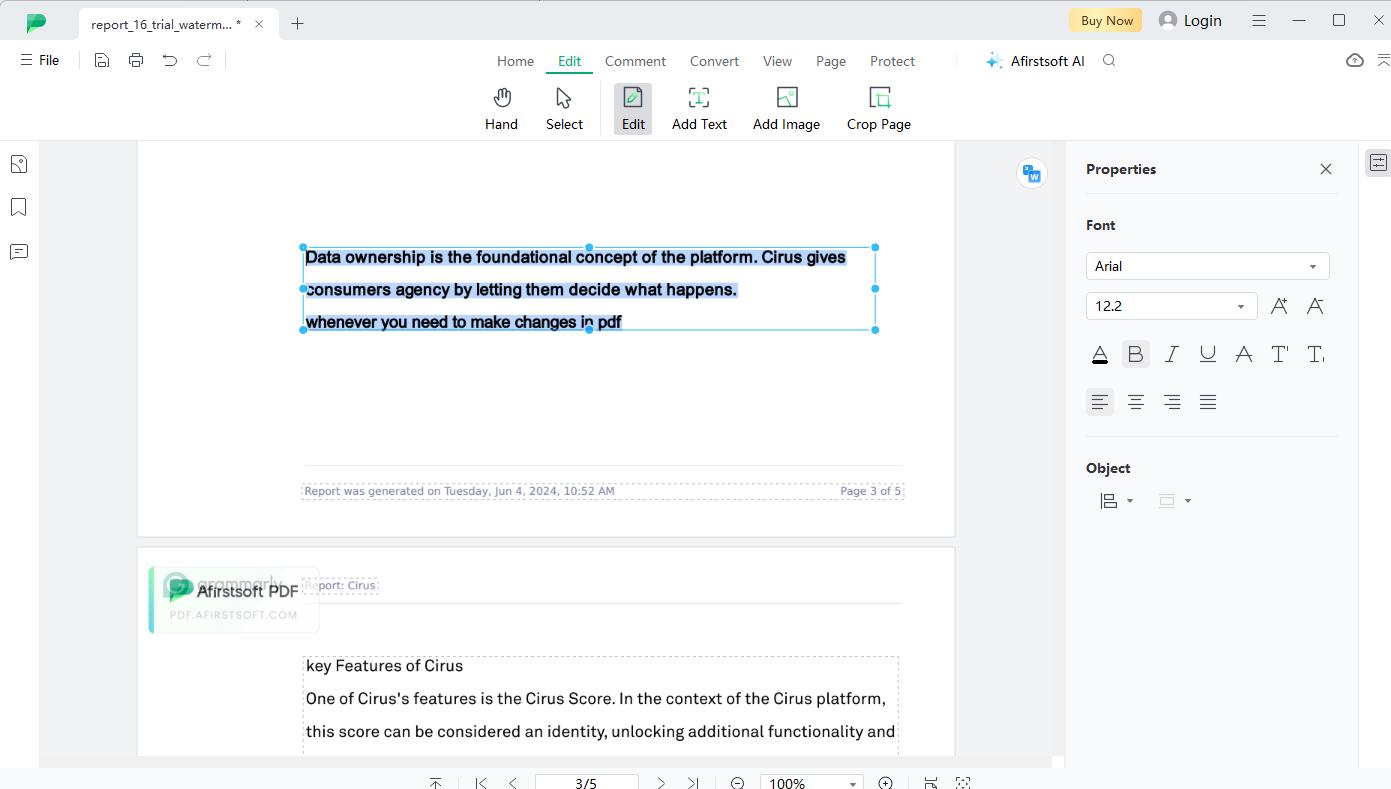Click the Edit tool button
Image resolution: width=1391 pixels, height=789 pixels.
633,109
